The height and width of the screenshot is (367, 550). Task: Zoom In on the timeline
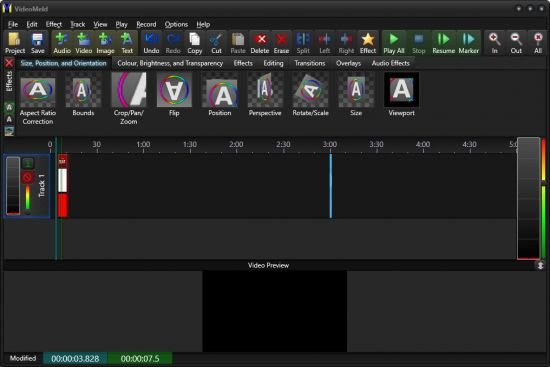[494, 43]
